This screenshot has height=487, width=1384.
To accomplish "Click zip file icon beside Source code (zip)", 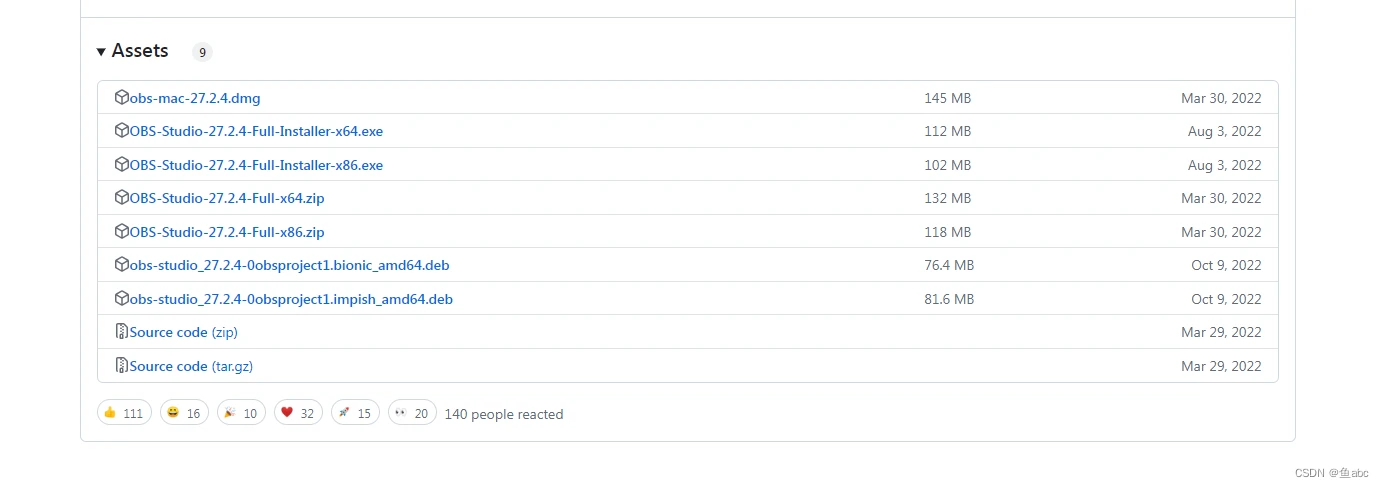I will (x=122, y=332).
